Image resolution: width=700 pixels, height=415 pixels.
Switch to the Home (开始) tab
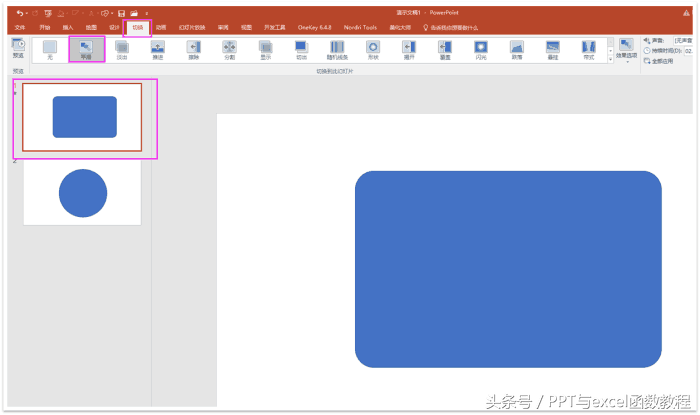click(45, 28)
